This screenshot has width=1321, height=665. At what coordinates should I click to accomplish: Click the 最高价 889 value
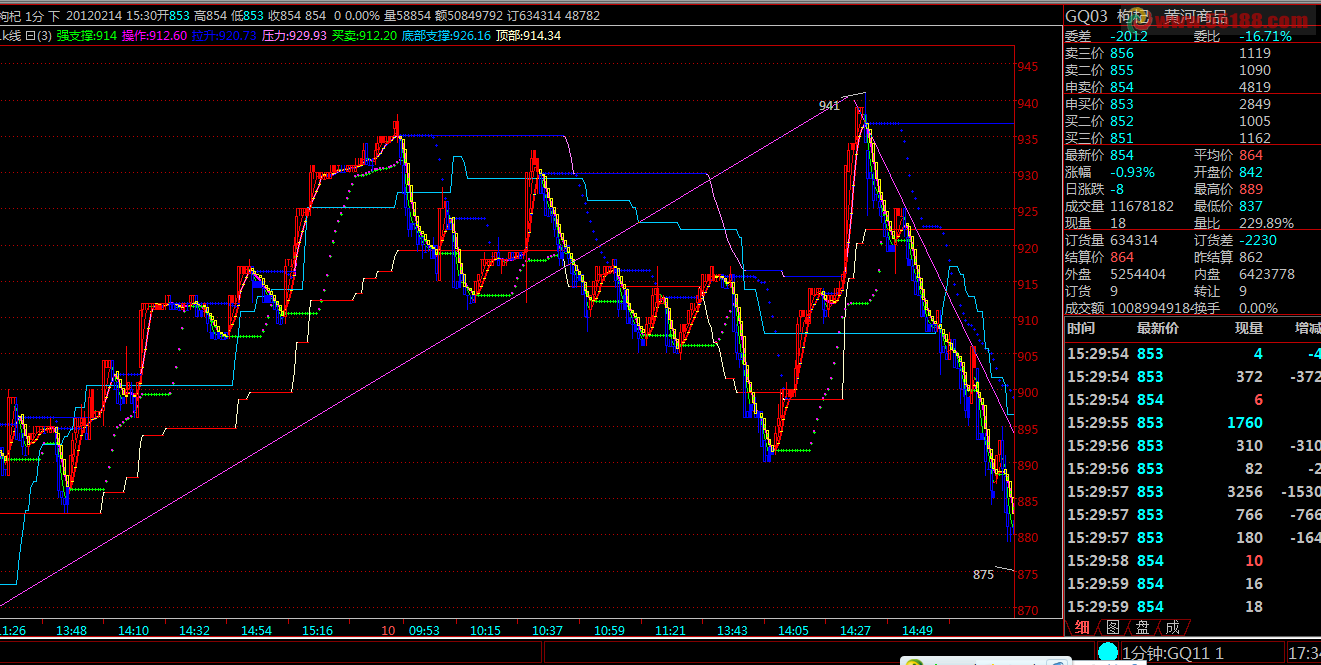coord(1251,189)
